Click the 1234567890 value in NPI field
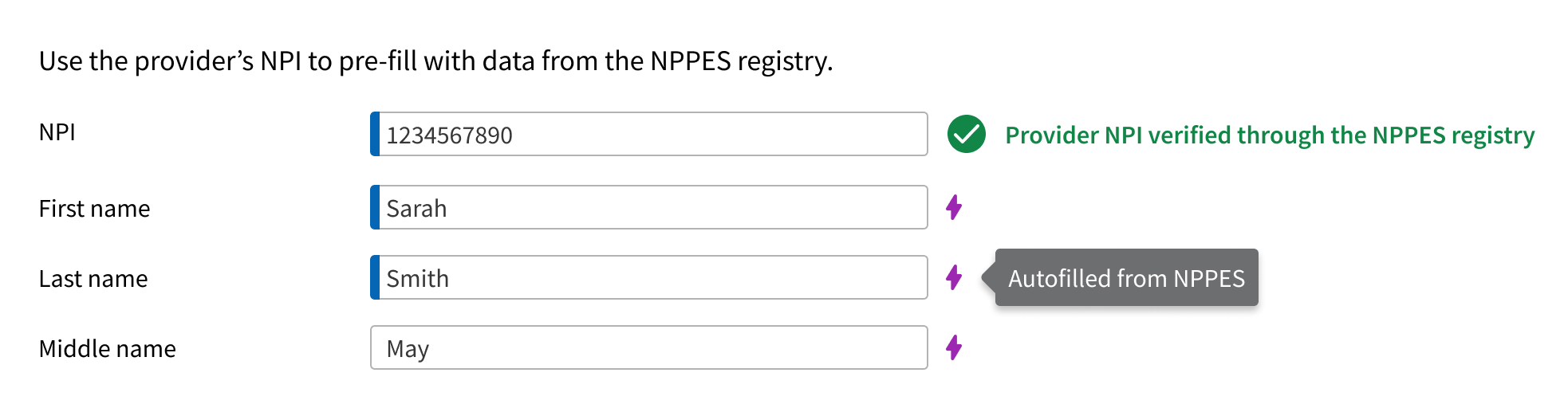Screen dimensions: 1568x408 click(449, 135)
